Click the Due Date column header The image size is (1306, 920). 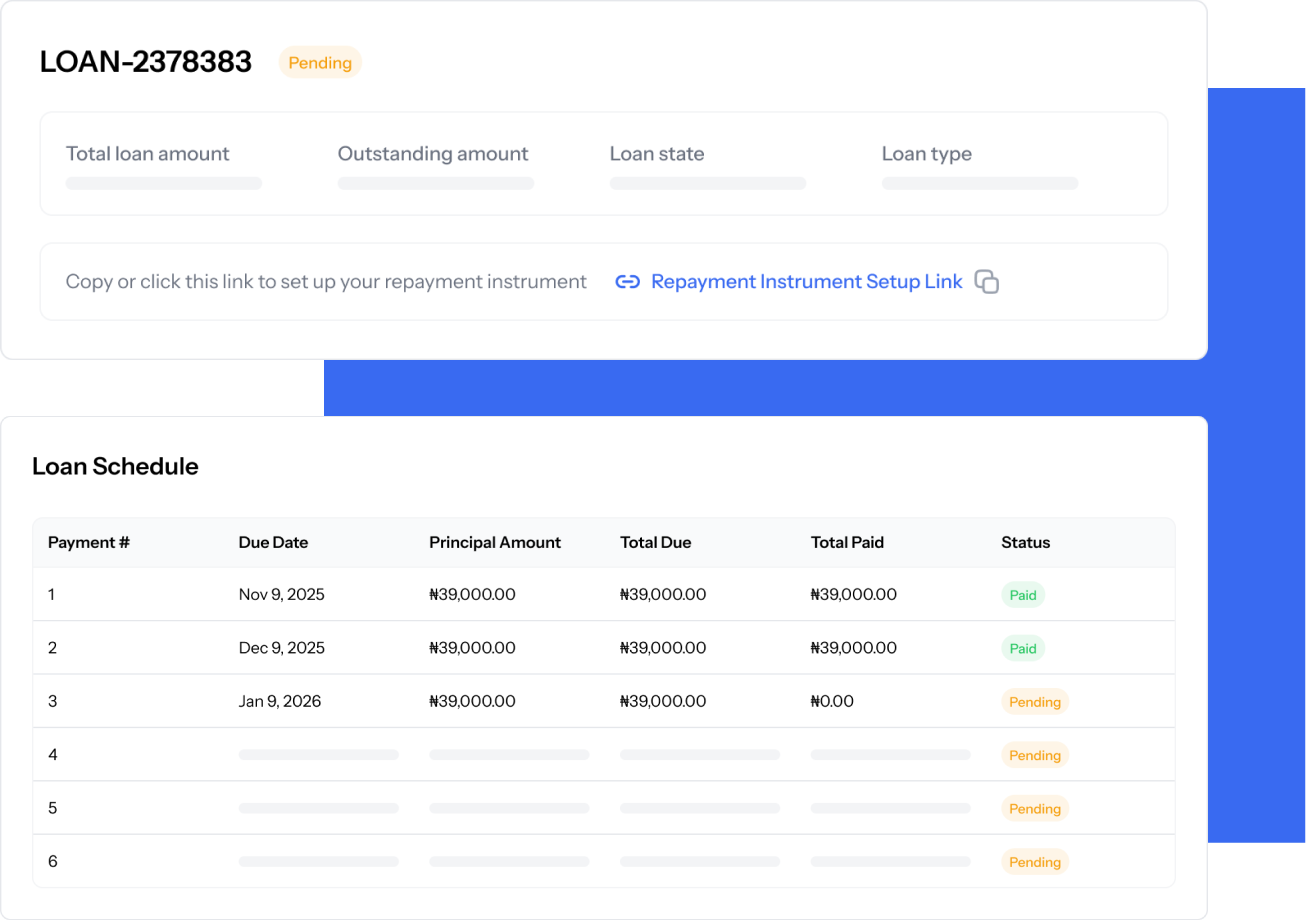(x=273, y=542)
